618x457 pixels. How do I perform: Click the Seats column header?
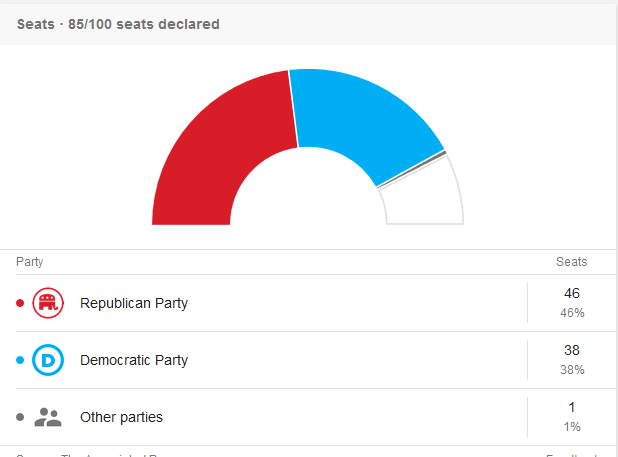click(572, 262)
